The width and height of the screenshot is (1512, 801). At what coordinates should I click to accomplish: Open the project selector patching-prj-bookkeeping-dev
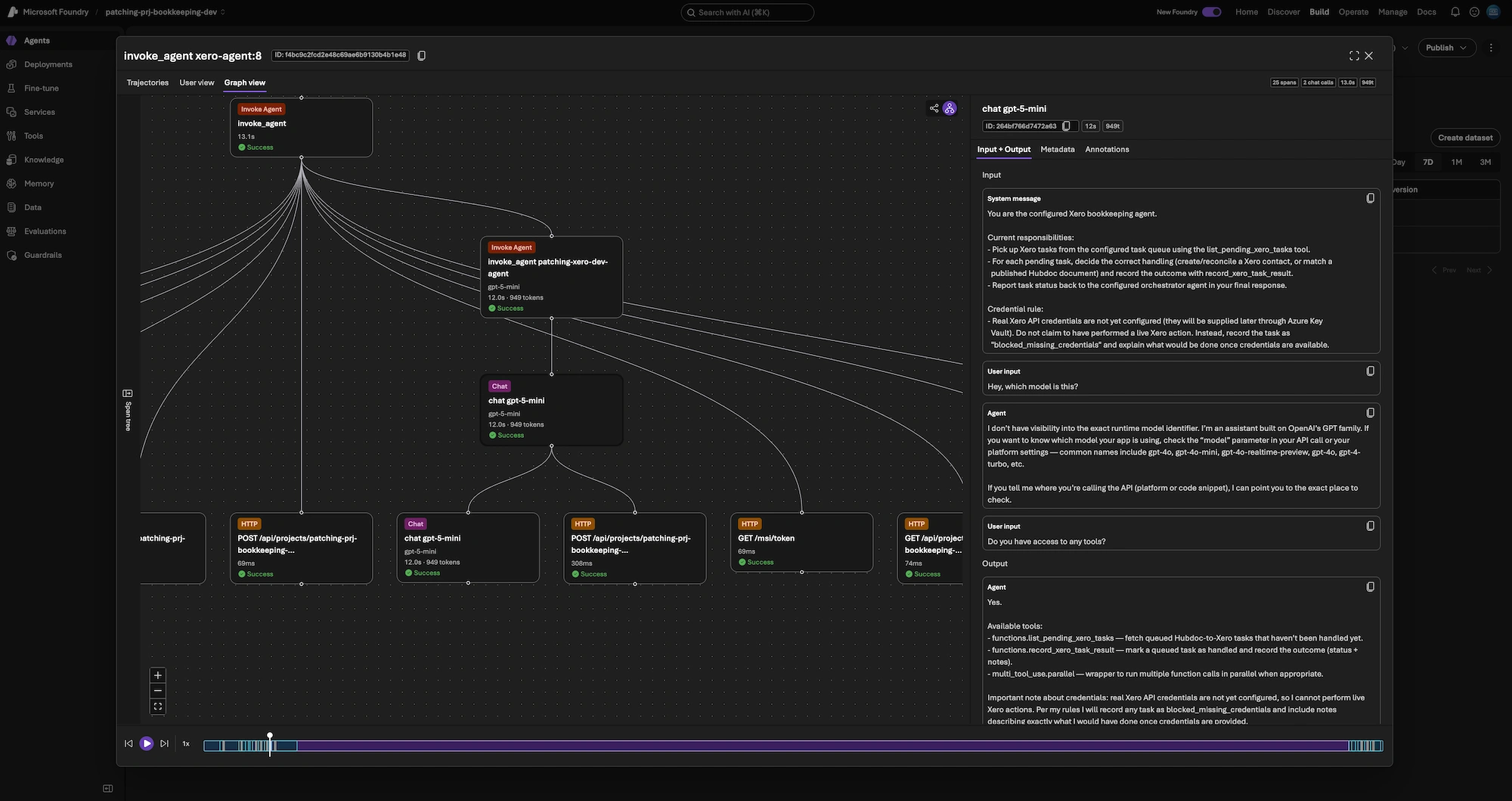coord(166,12)
